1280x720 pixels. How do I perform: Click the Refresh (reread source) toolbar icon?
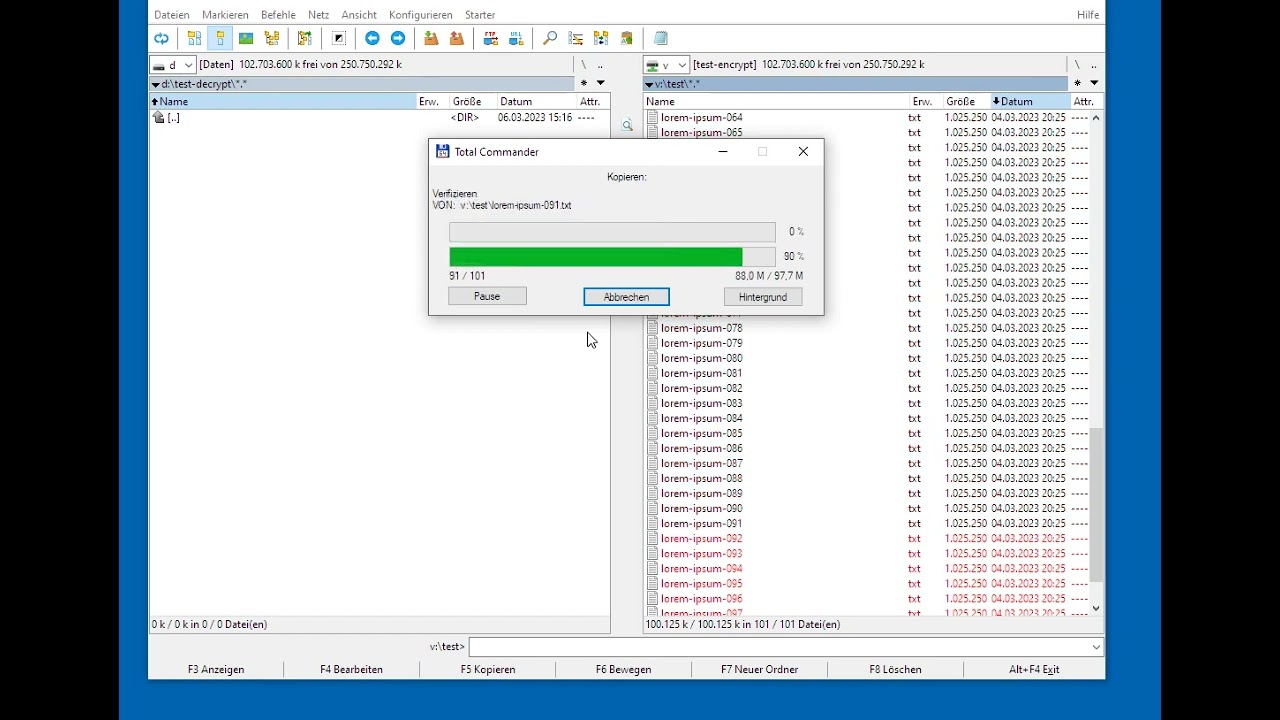pos(161,39)
